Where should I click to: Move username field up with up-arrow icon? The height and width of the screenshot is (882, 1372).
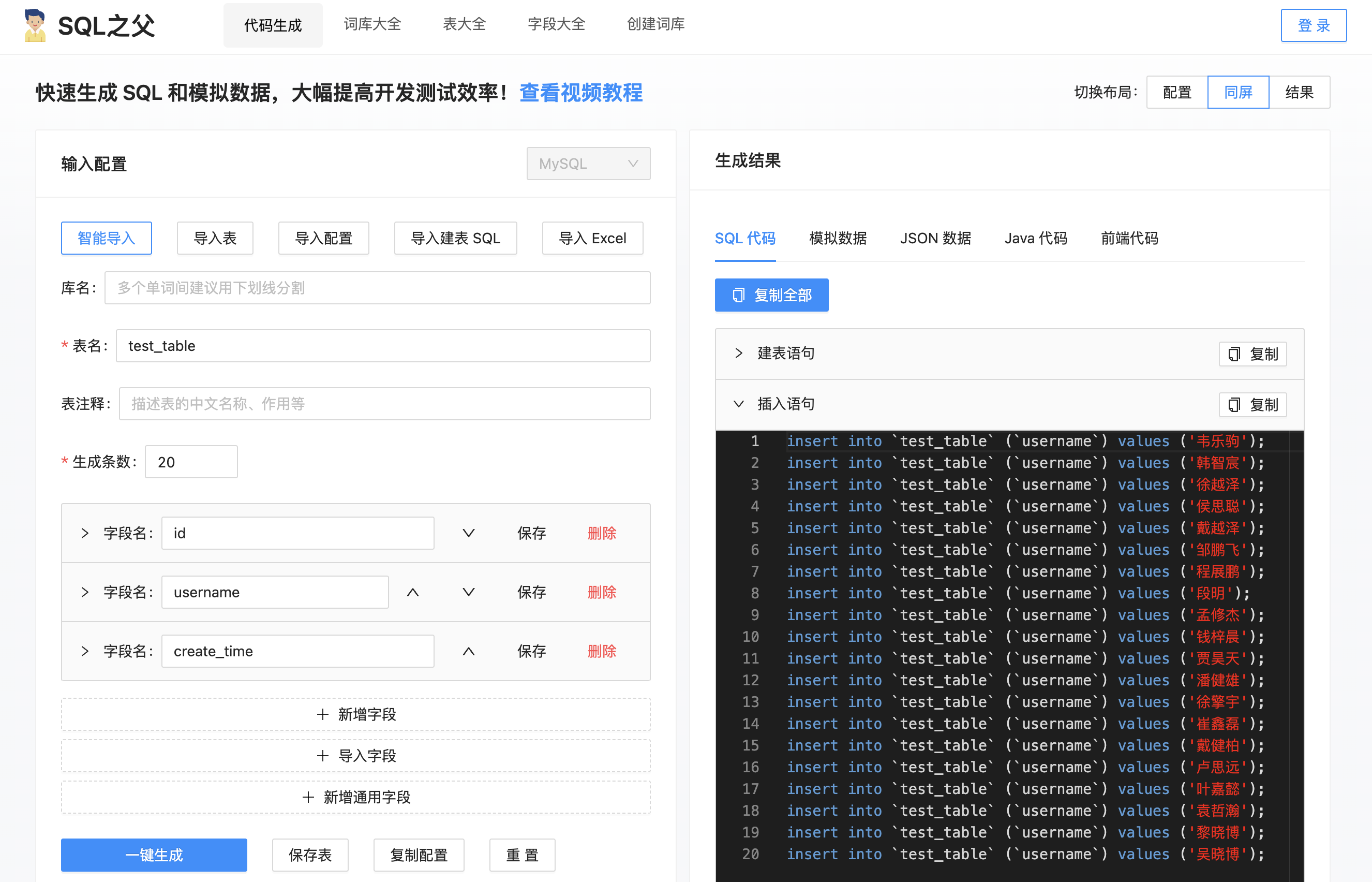click(413, 592)
